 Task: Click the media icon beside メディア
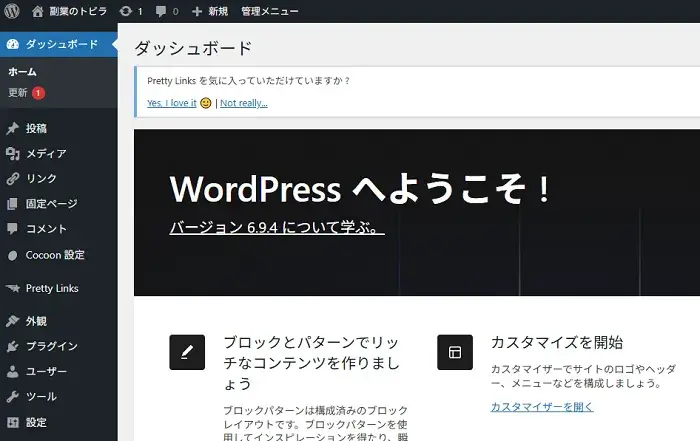(12, 154)
